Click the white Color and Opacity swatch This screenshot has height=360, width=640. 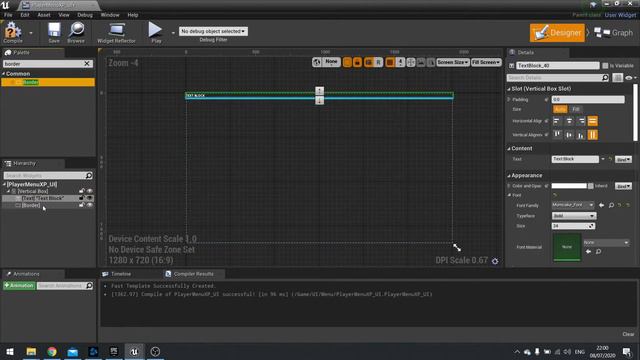pyautogui.click(x=569, y=186)
